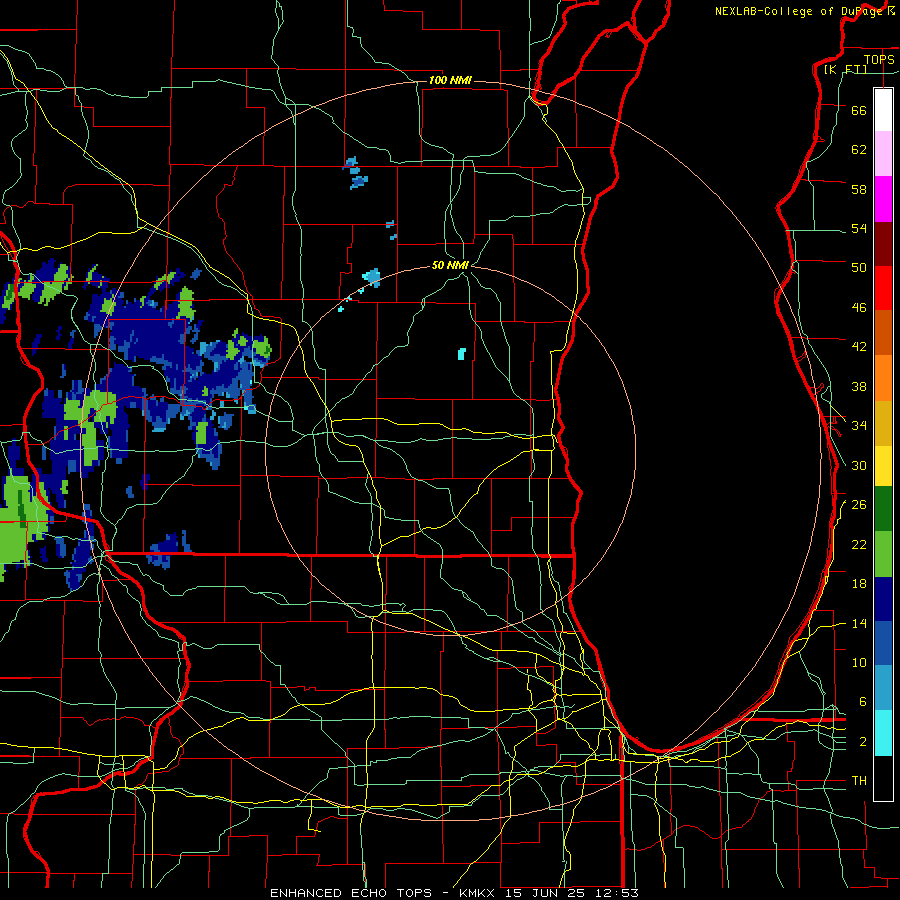Screen dimensions: 900x900
Task: Select the light blue legend swatch
Action: 883,688
